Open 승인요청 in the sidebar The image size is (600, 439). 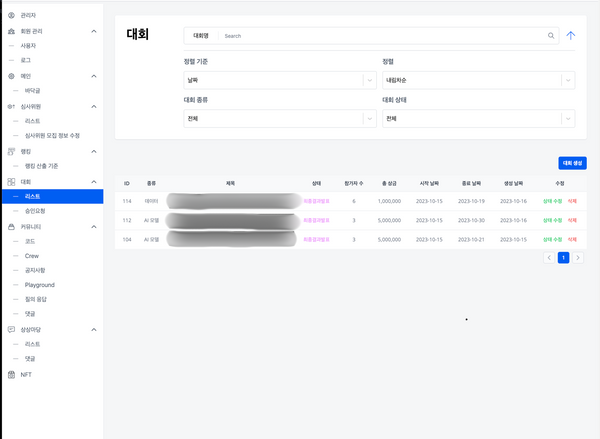(36, 211)
